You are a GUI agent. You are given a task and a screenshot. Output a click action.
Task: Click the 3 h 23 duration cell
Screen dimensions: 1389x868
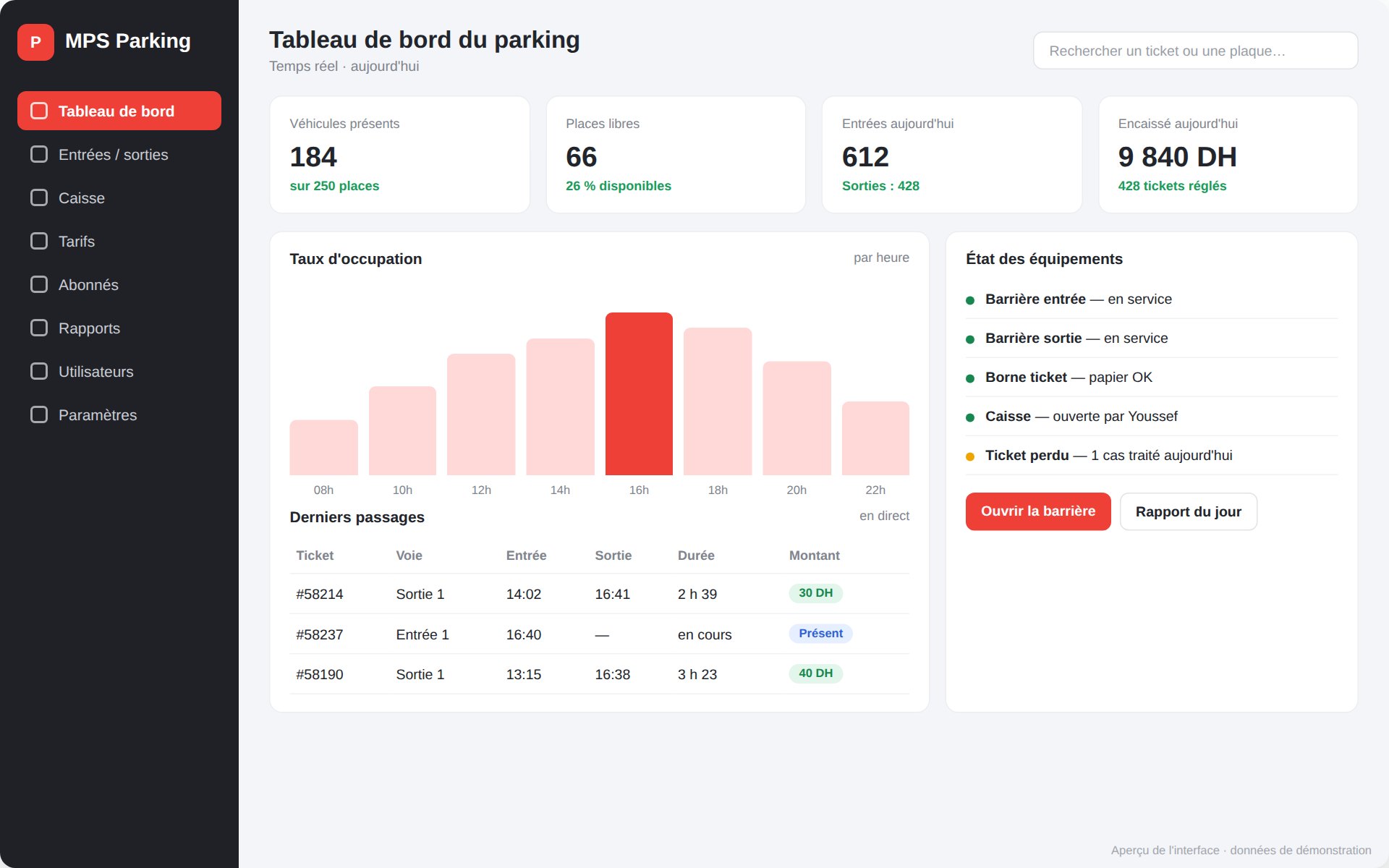[x=697, y=674]
